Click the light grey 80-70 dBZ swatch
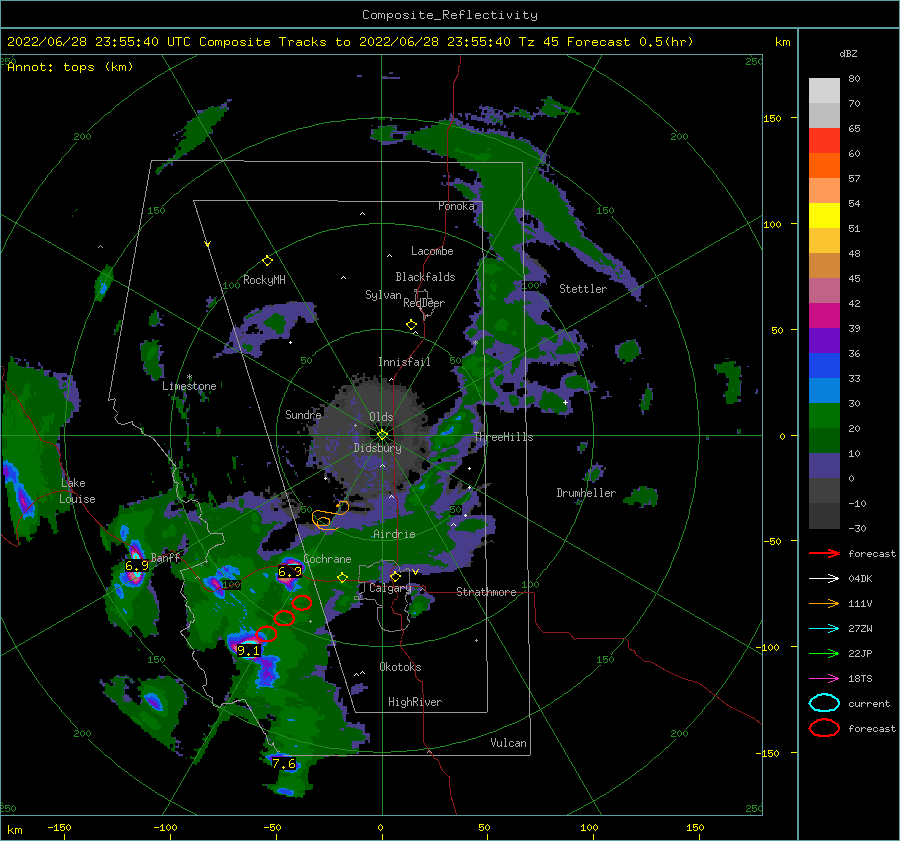The image size is (900, 841). point(824,90)
